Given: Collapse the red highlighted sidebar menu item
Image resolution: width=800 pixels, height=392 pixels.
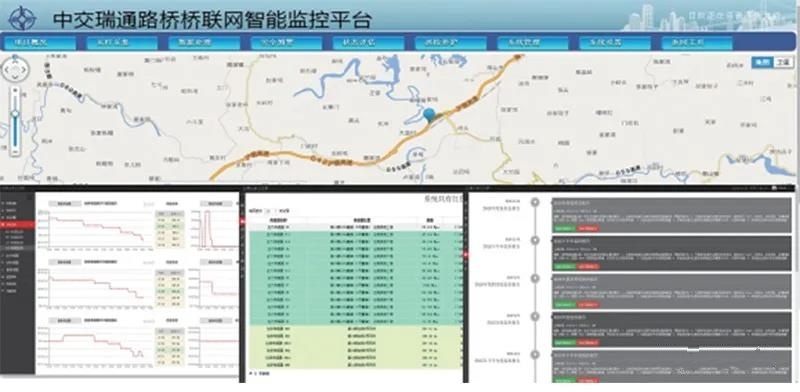Looking at the screenshot, I should [x=17, y=224].
